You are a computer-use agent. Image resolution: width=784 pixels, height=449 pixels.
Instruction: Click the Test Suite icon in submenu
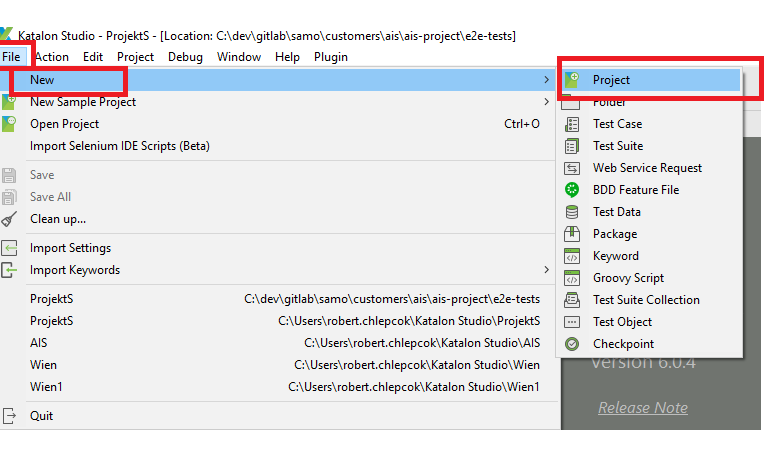pos(572,146)
